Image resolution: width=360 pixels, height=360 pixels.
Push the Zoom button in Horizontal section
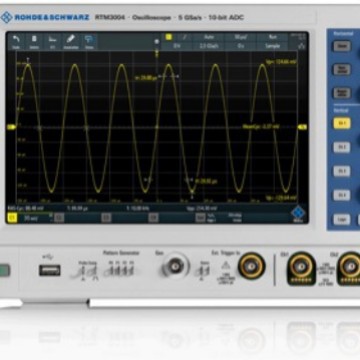[x=342, y=46]
